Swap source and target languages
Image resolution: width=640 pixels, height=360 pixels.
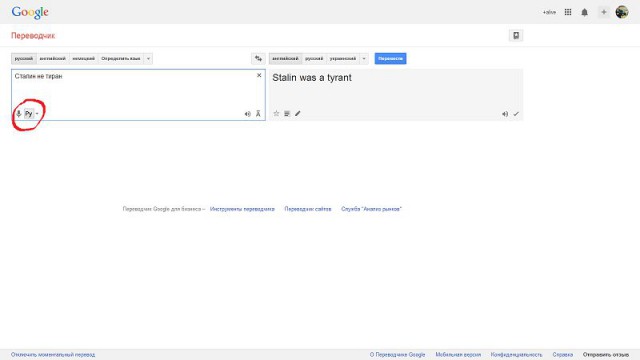pyautogui.click(x=258, y=58)
